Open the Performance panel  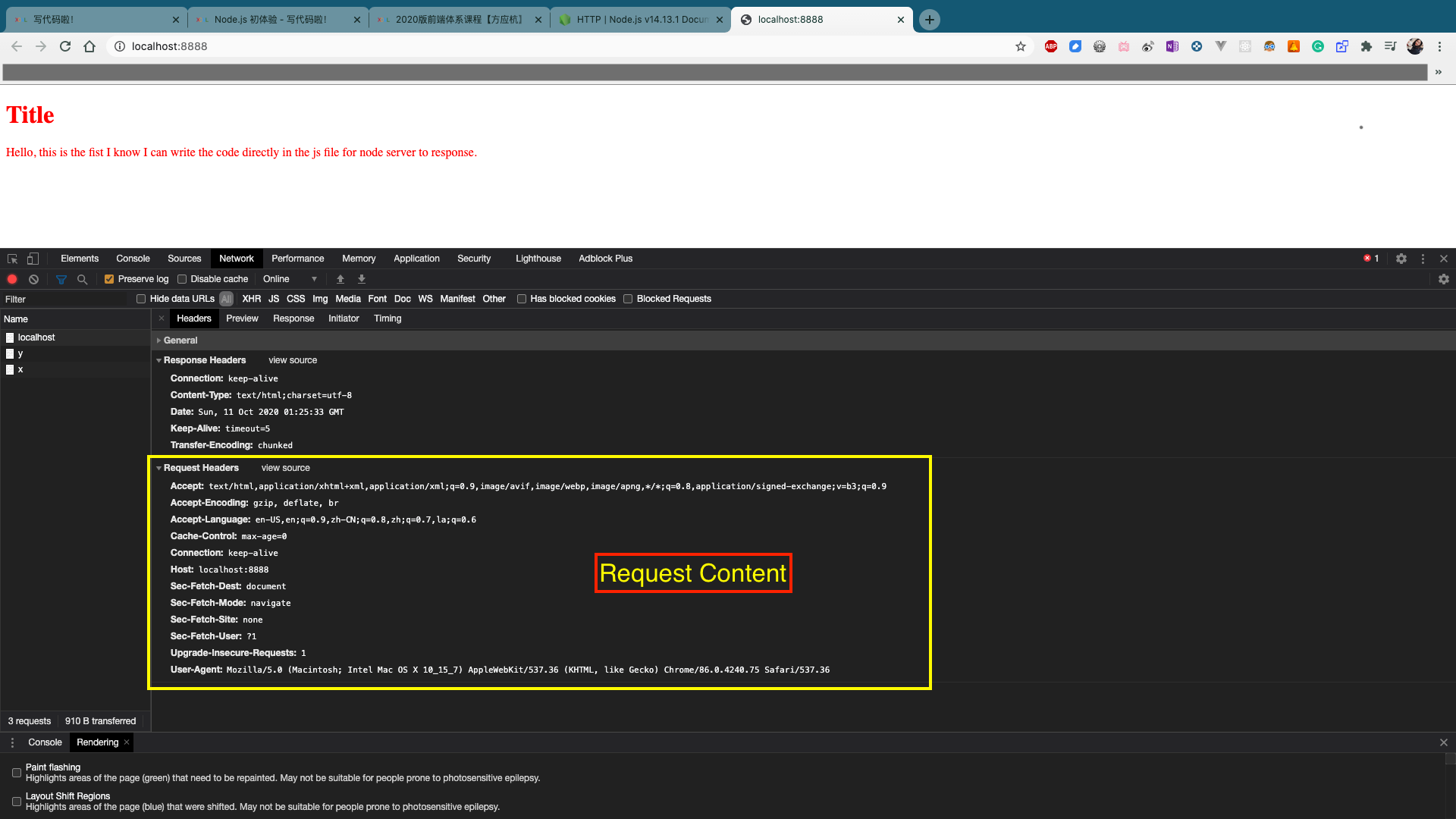click(x=297, y=259)
